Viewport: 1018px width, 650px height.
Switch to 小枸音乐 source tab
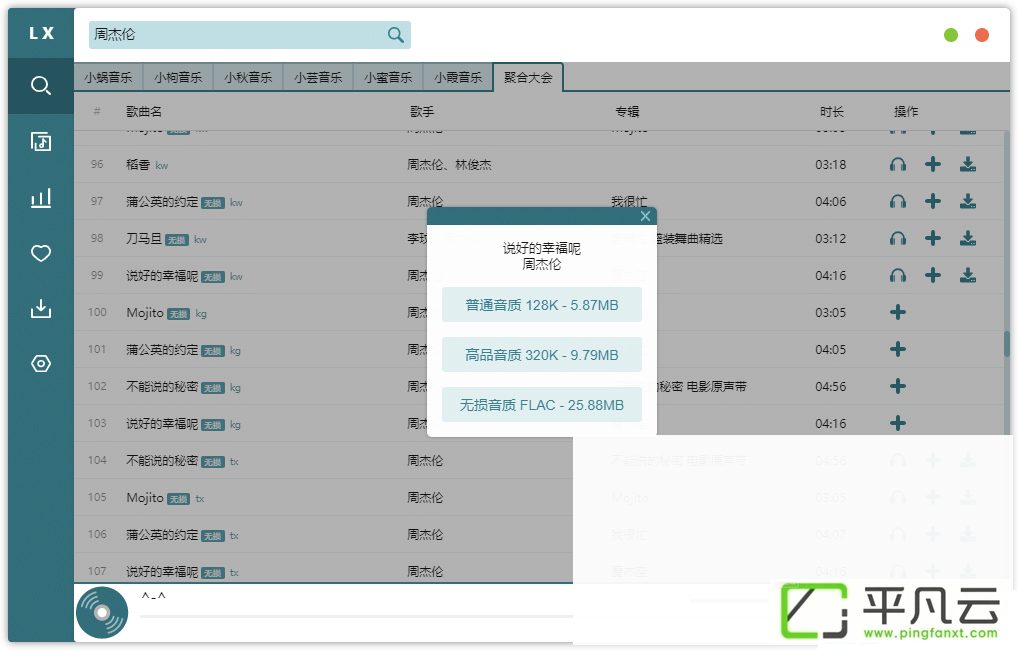coord(179,78)
